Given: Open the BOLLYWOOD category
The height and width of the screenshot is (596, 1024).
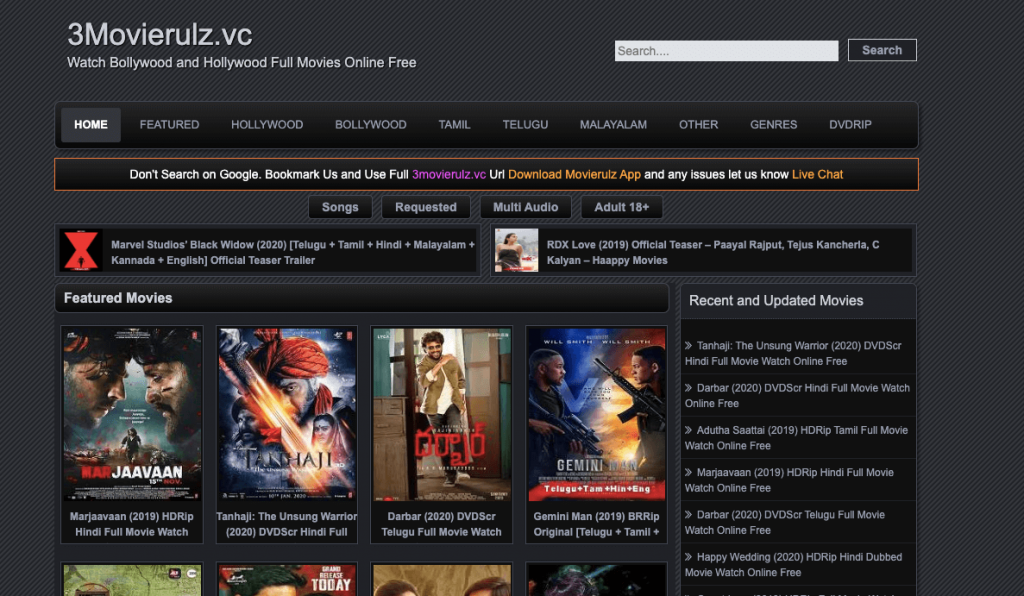Looking at the screenshot, I should pos(371,125).
